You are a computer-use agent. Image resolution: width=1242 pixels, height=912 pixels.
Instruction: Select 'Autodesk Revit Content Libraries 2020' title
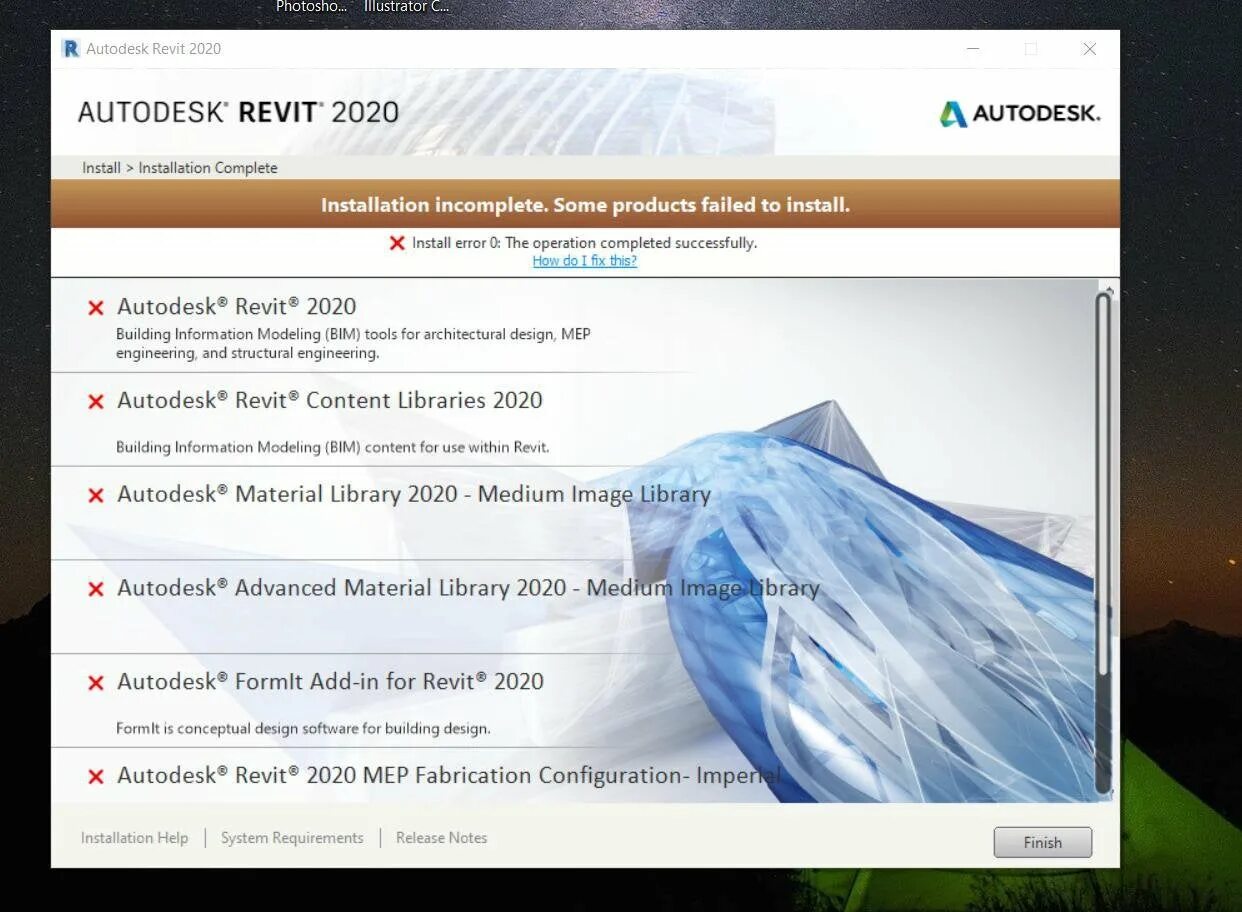329,400
